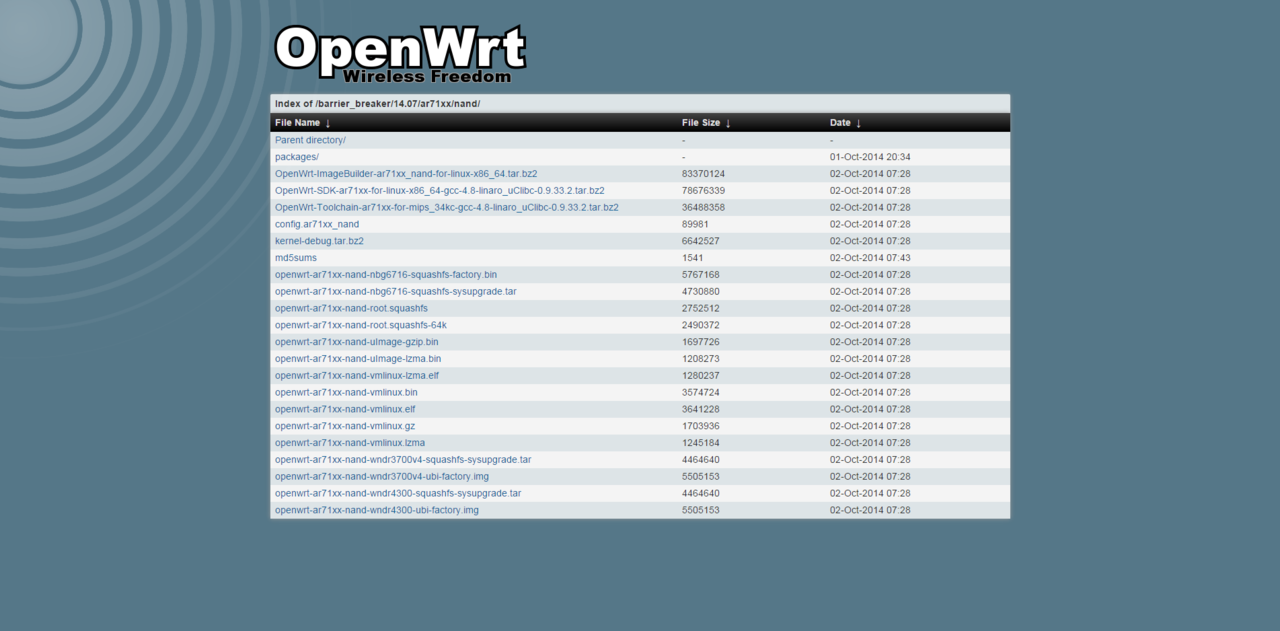Download wndr4300-ubi-factory.img file
1280x631 pixels.
(x=377, y=511)
